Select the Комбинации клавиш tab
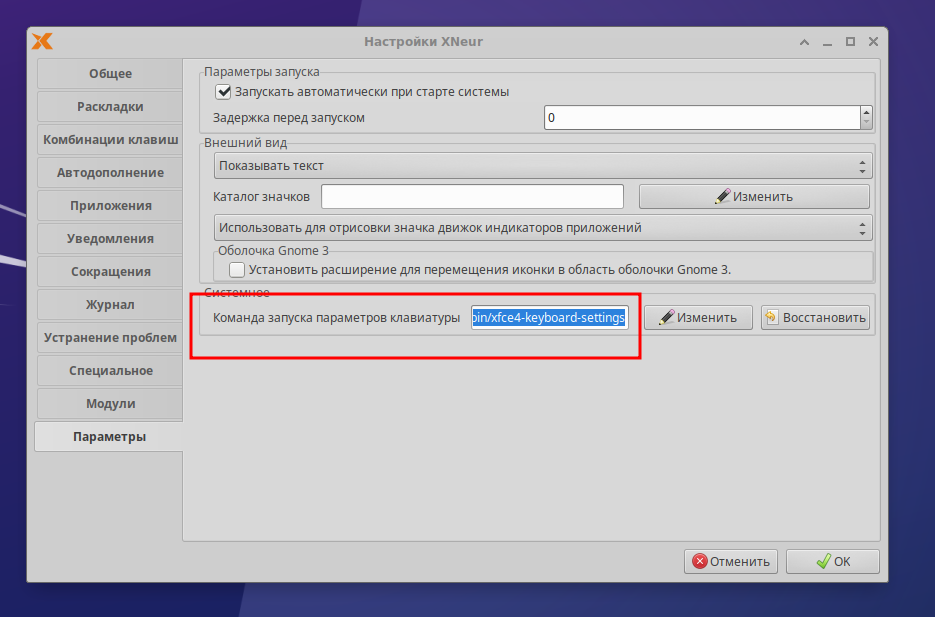 108,139
